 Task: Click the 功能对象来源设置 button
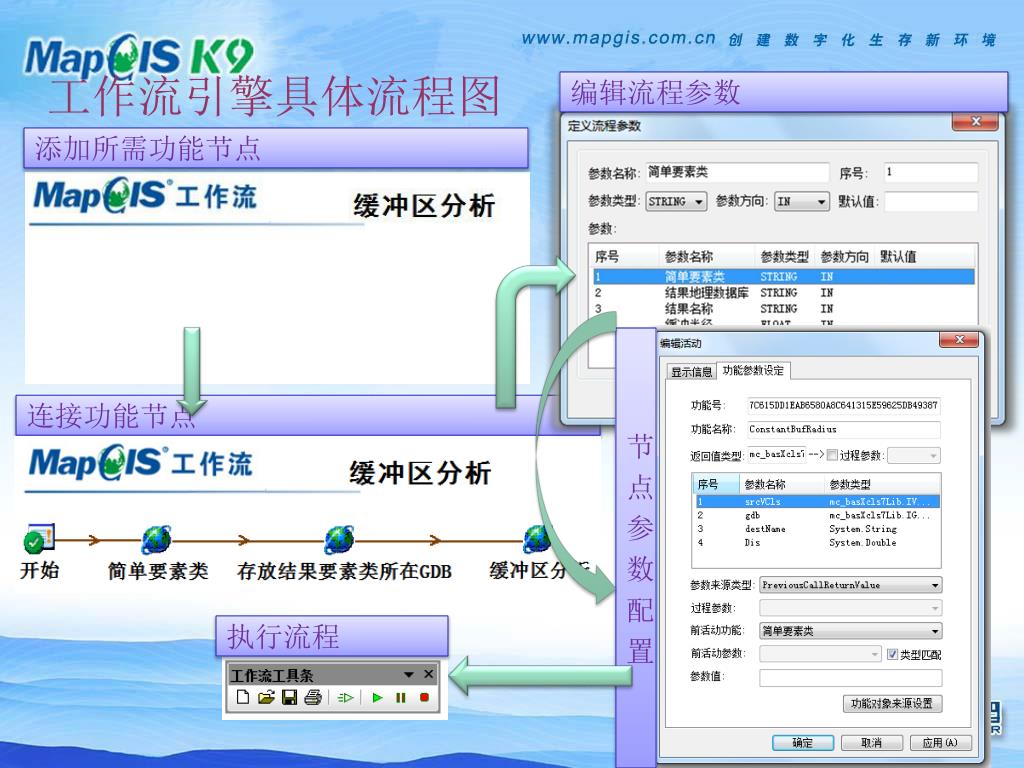pos(892,703)
